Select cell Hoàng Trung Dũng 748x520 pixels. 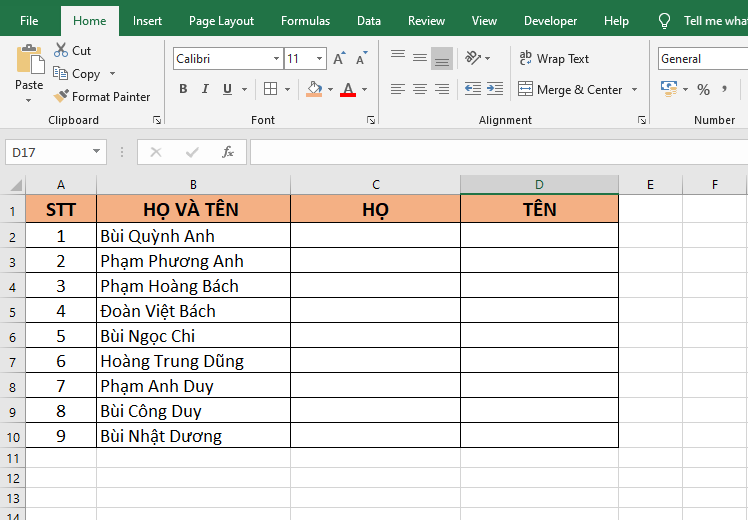pos(193,361)
